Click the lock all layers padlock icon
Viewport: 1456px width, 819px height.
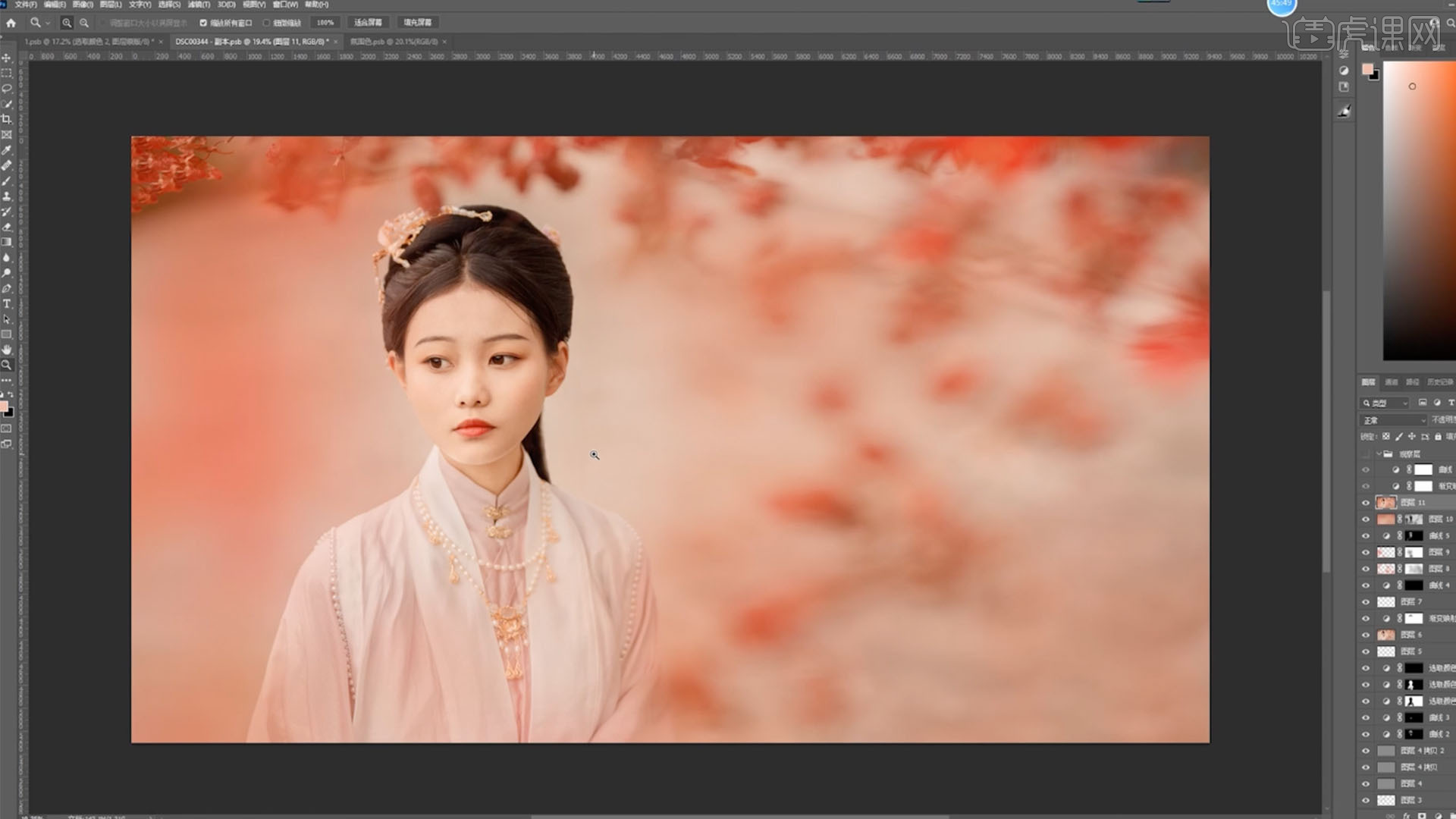tap(1438, 437)
